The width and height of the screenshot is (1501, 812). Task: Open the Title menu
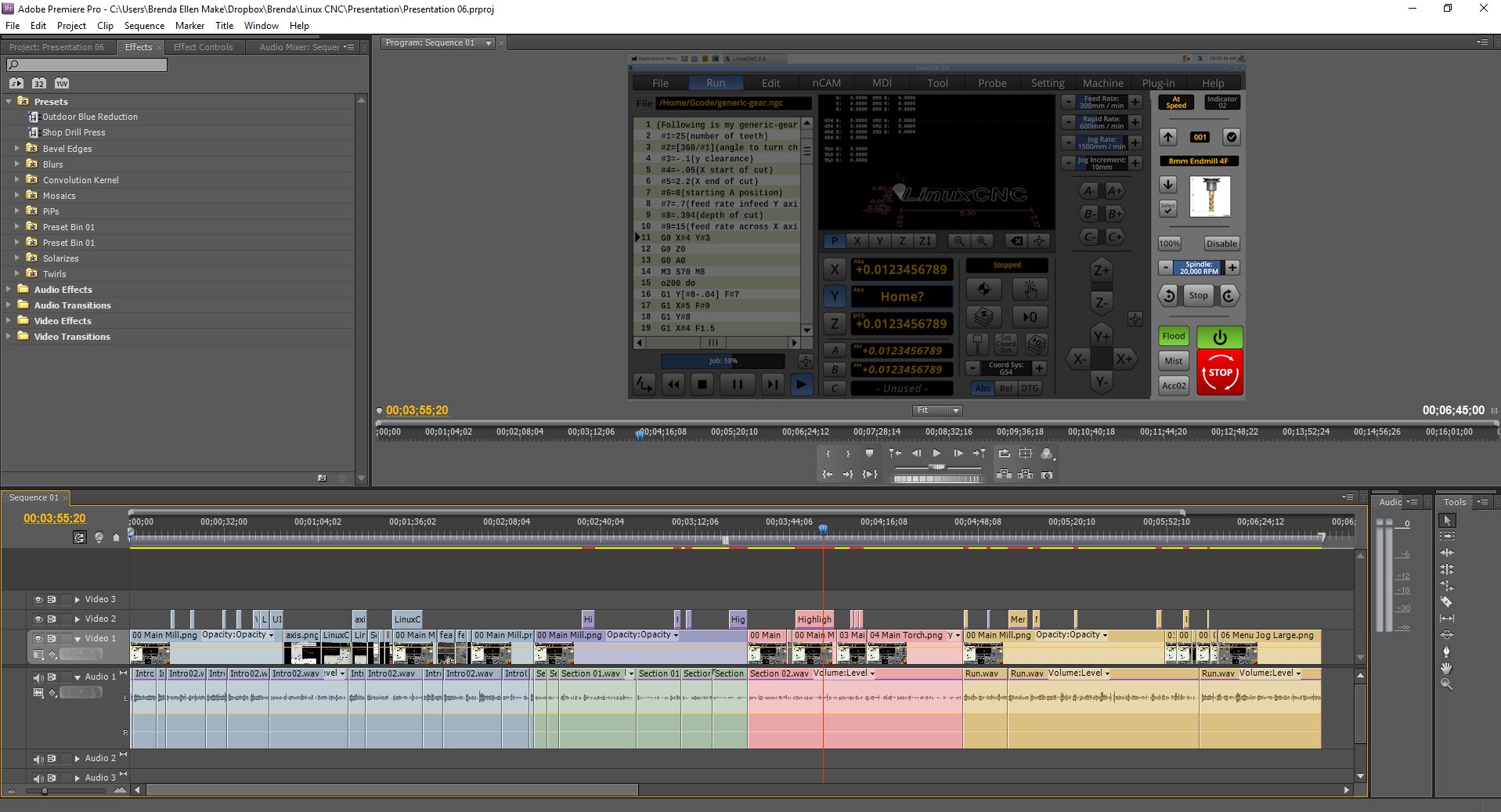click(225, 26)
